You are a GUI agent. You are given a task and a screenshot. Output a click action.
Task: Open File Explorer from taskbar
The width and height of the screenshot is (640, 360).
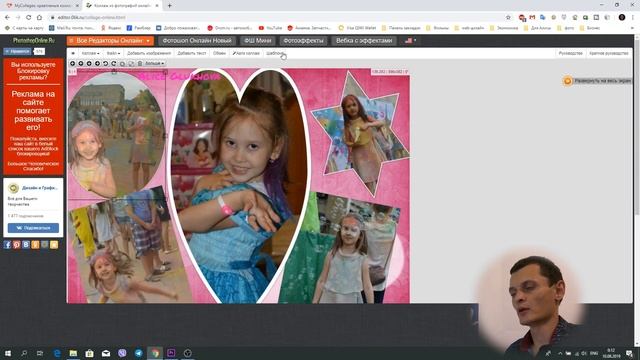(x=73, y=353)
